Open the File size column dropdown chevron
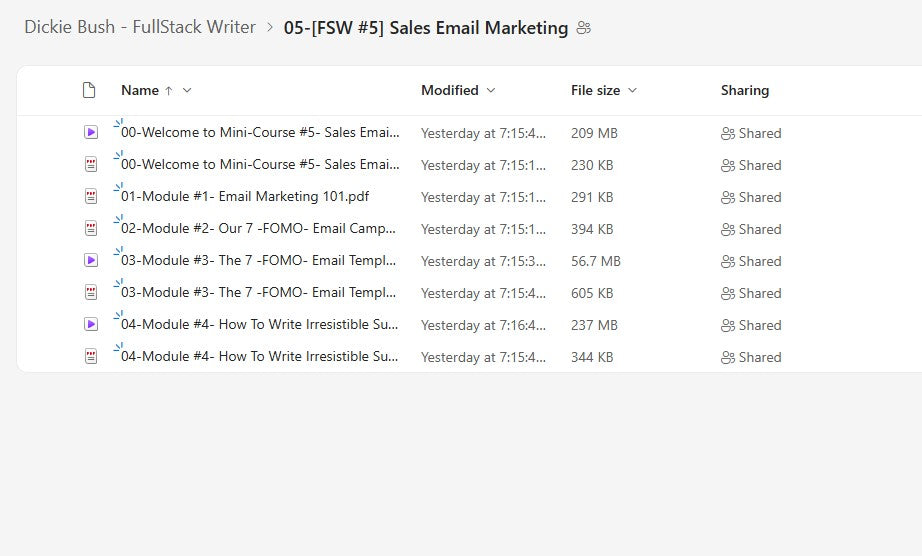The height and width of the screenshot is (556, 922). click(632, 91)
